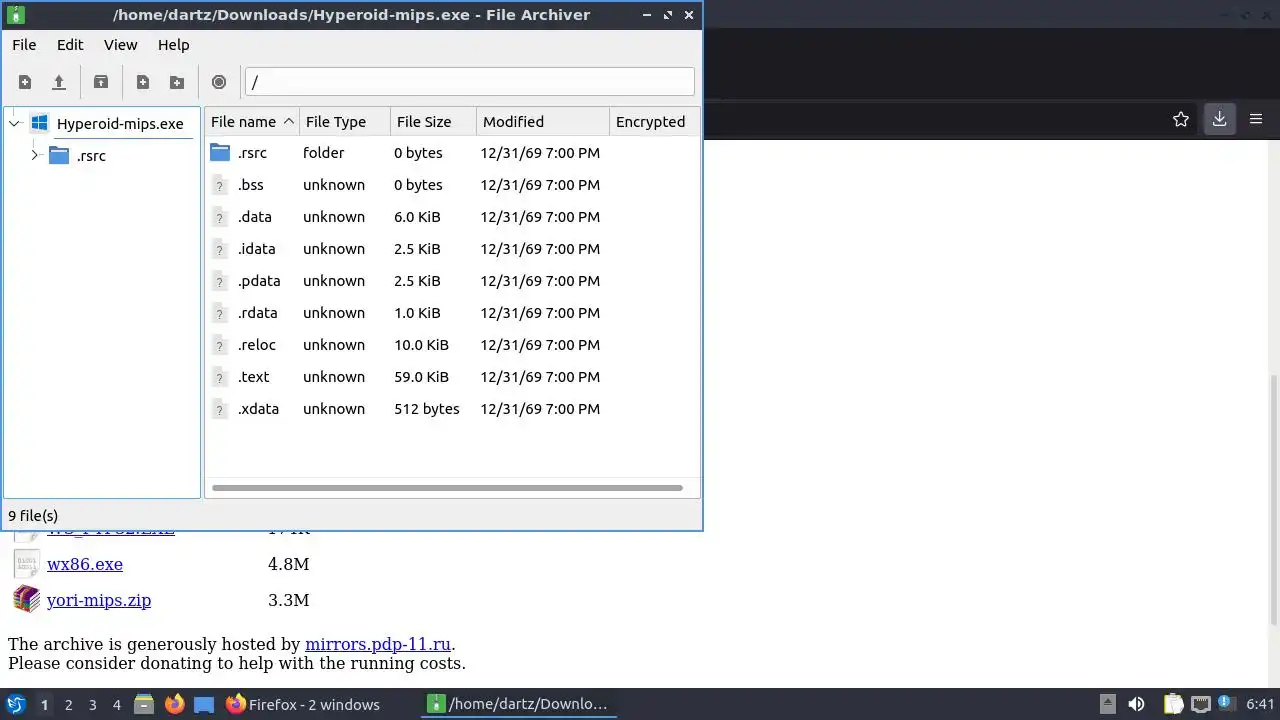Click the unknown-file icon of .data

coord(220,217)
